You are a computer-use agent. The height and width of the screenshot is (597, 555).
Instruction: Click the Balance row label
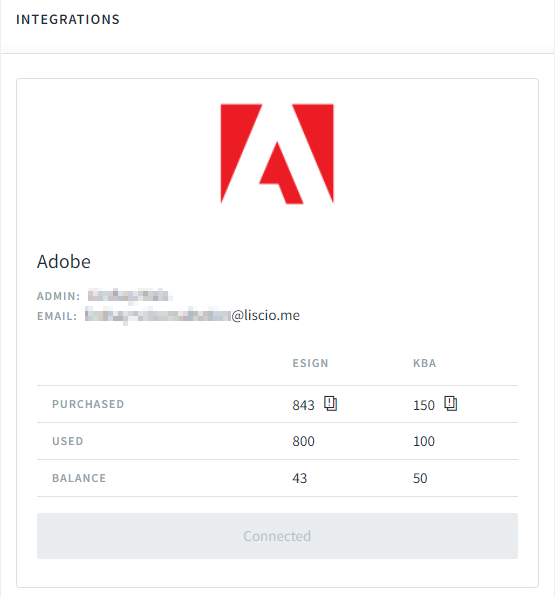click(79, 478)
